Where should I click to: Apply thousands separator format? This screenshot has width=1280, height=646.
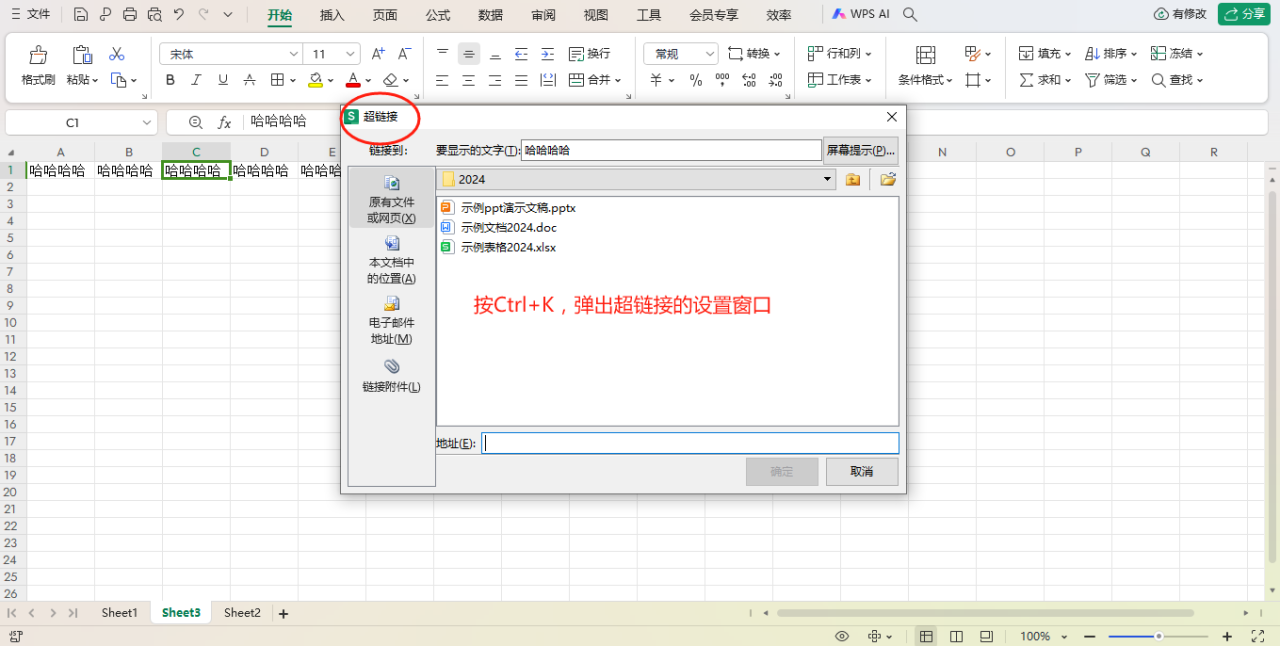pyautogui.click(x=723, y=80)
